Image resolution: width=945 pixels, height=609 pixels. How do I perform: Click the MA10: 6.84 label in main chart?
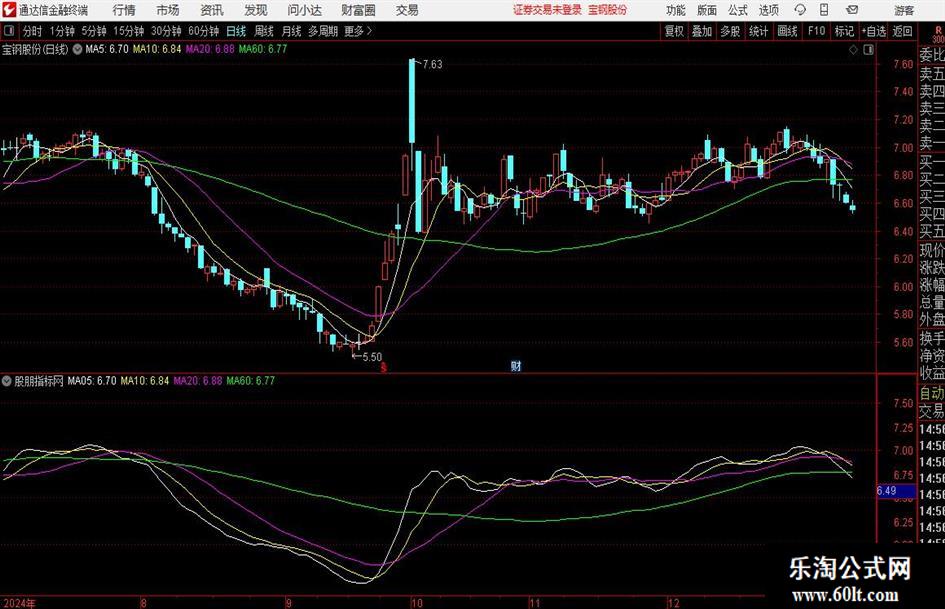click(157, 49)
